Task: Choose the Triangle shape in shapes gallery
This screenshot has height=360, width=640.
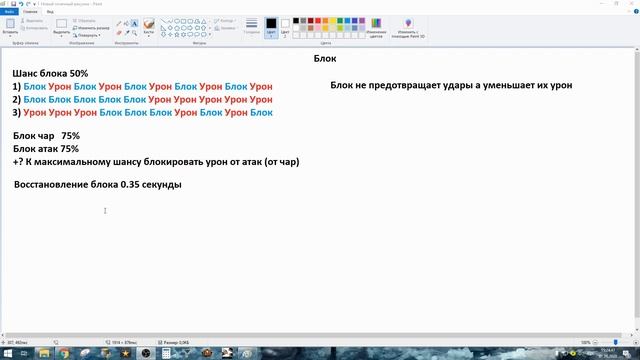Action: point(204,21)
